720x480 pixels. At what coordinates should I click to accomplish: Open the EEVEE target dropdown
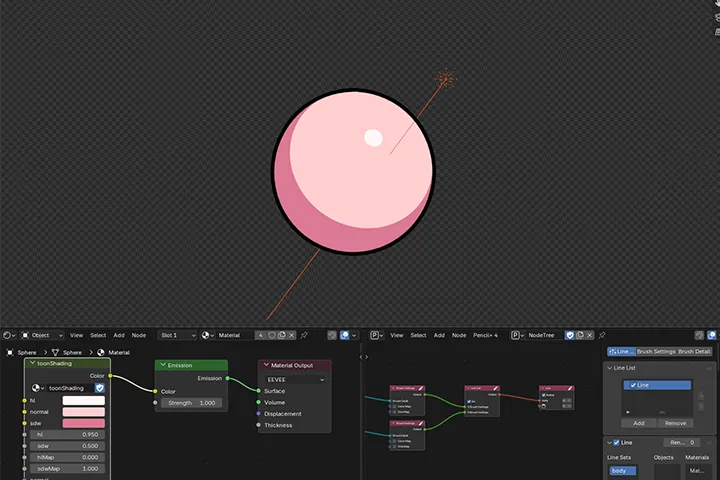(295, 379)
